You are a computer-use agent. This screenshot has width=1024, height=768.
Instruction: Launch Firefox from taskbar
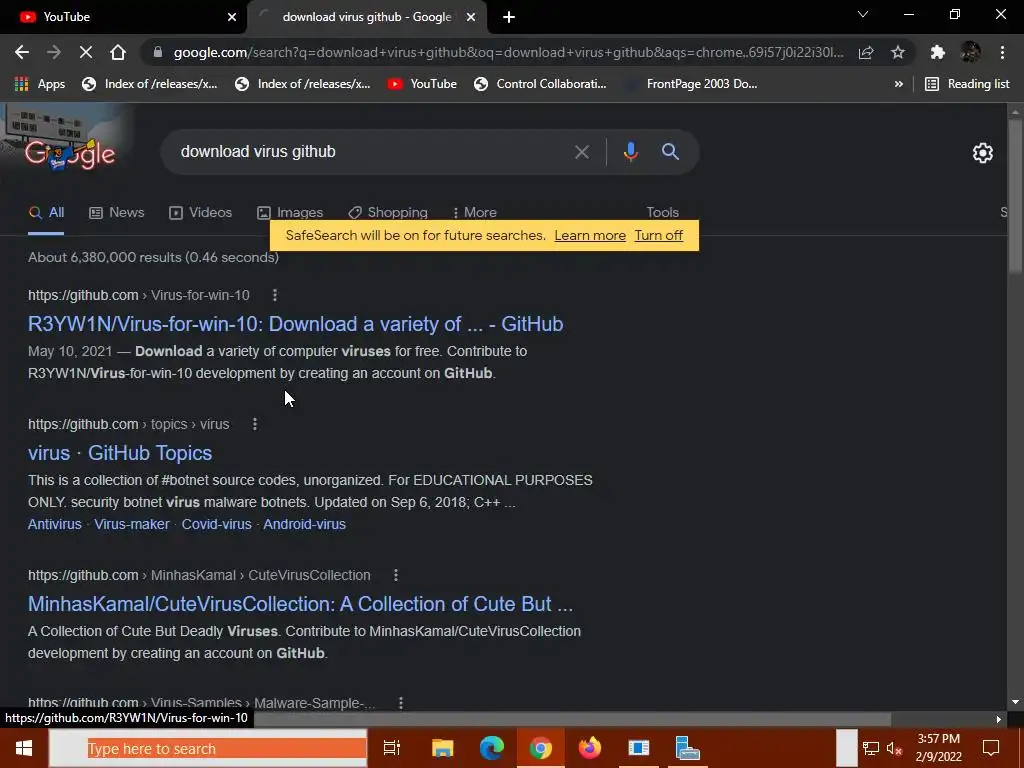point(589,748)
